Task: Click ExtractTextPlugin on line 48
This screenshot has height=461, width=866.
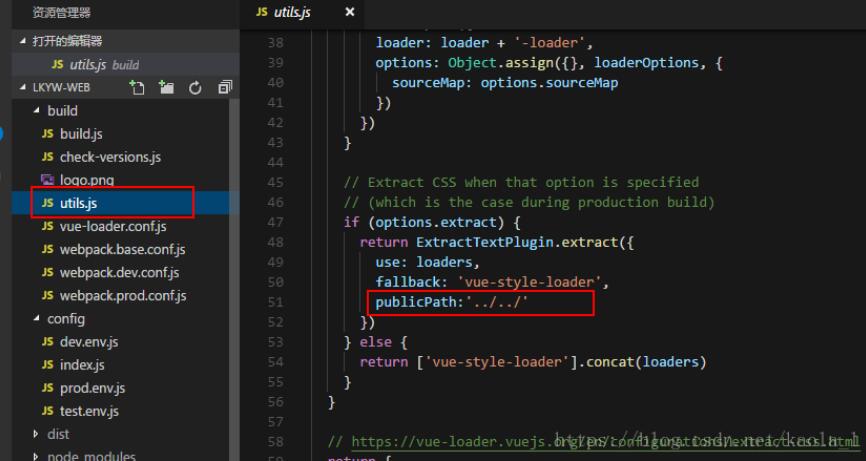Action: tap(485, 242)
